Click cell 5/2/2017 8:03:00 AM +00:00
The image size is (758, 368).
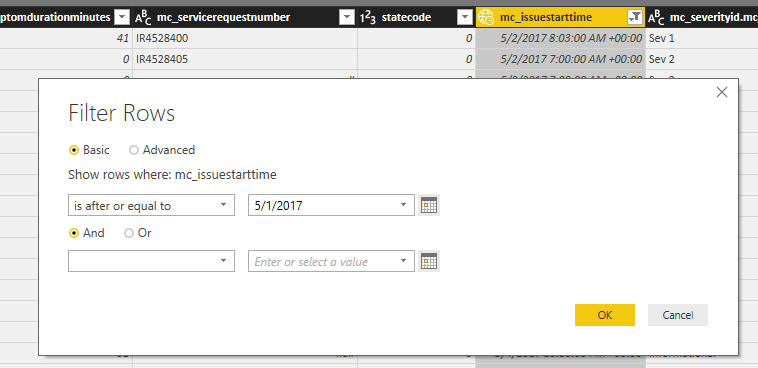pos(560,38)
